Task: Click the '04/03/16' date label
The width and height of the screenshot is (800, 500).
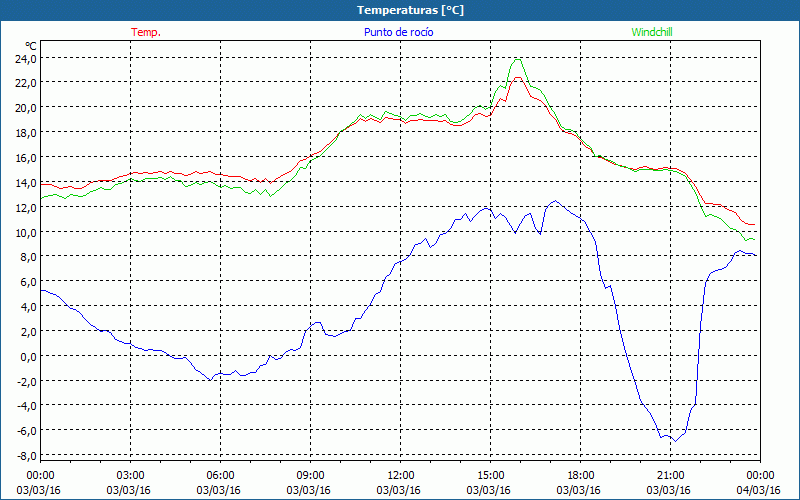Action: tap(758, 490)
